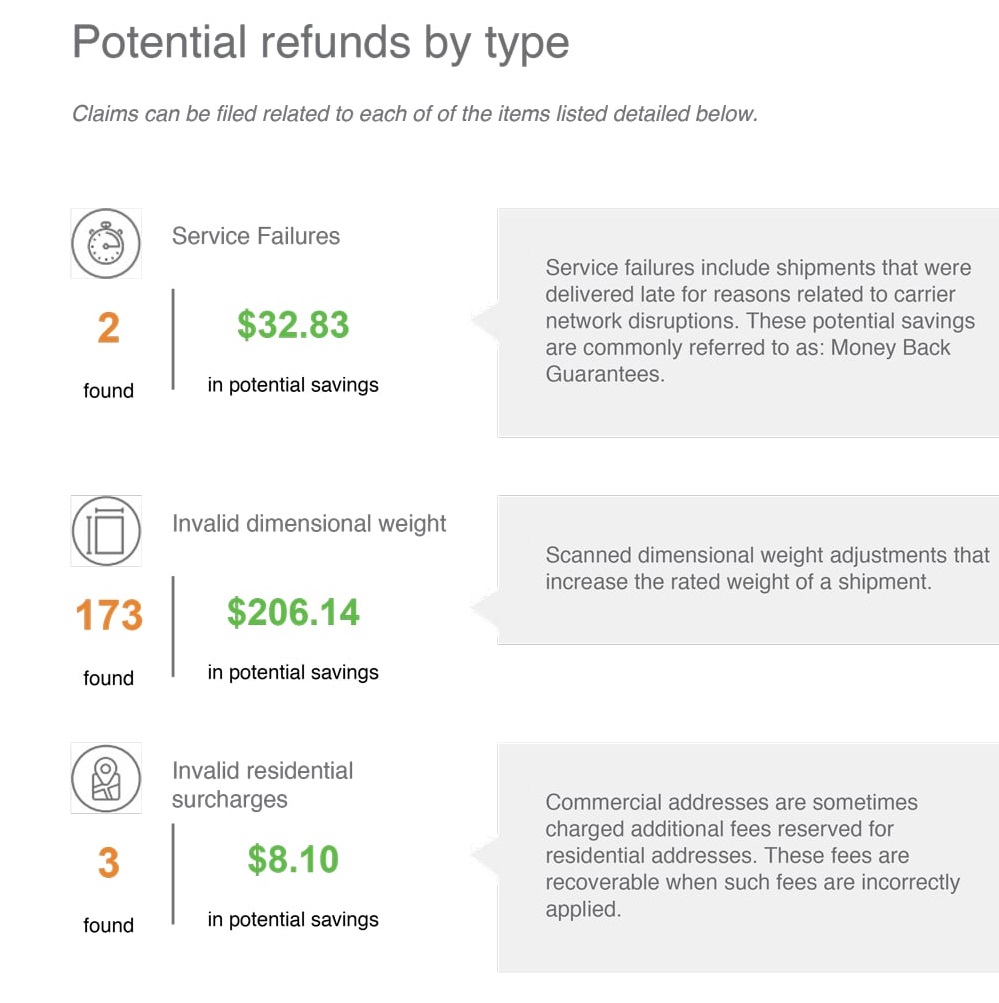Screen dimensions: 999x1003
Task: Click the Money Back Guarantees description box
Action: (748, 323)
